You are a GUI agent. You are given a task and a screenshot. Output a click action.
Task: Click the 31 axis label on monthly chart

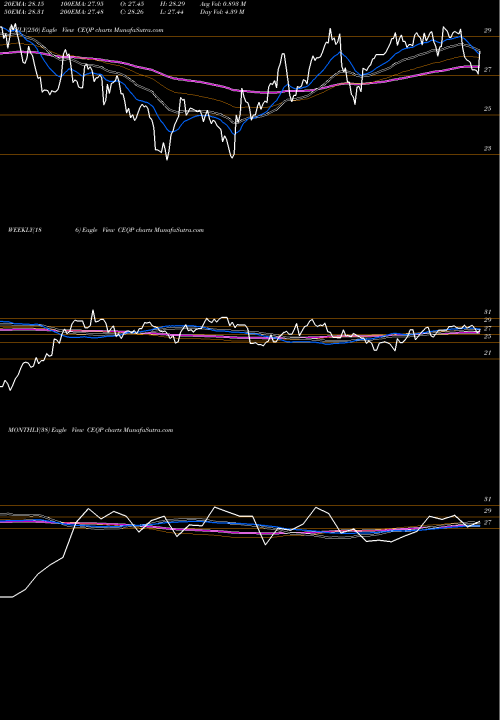tap(487, 499)
